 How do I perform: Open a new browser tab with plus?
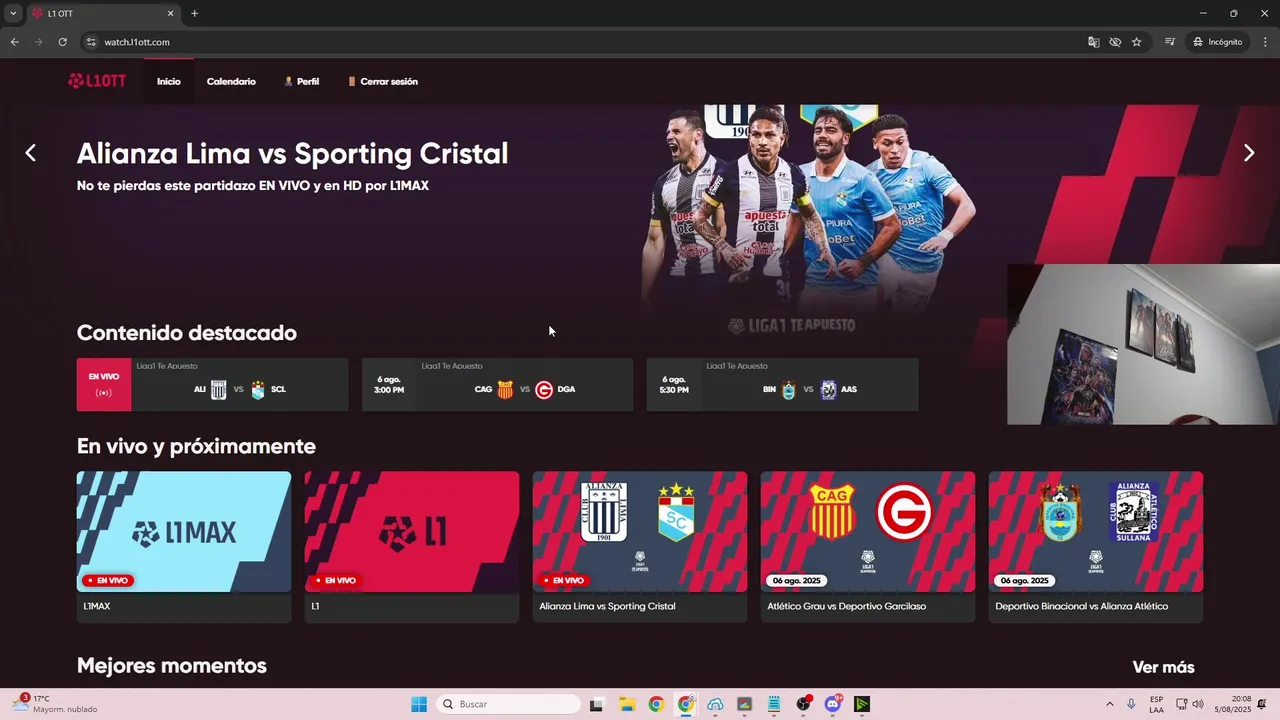point(194,14)
